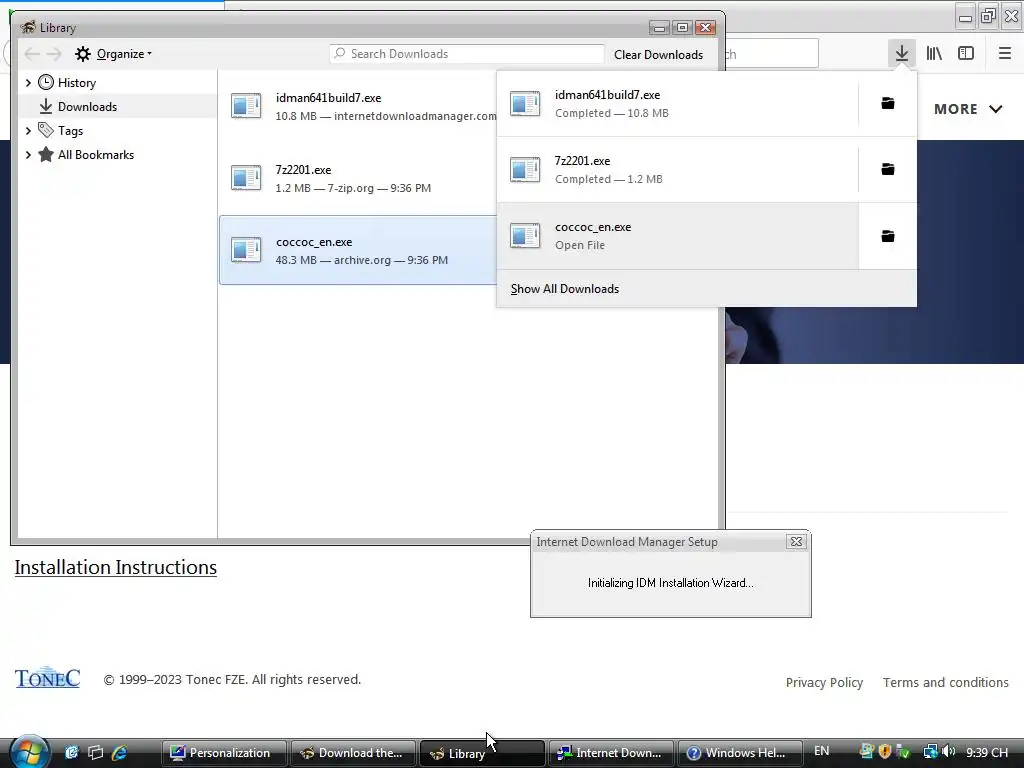Screen dimensions: 1024x768
Task: Switch to Personalization taskbar item
Action: (224, 753)
